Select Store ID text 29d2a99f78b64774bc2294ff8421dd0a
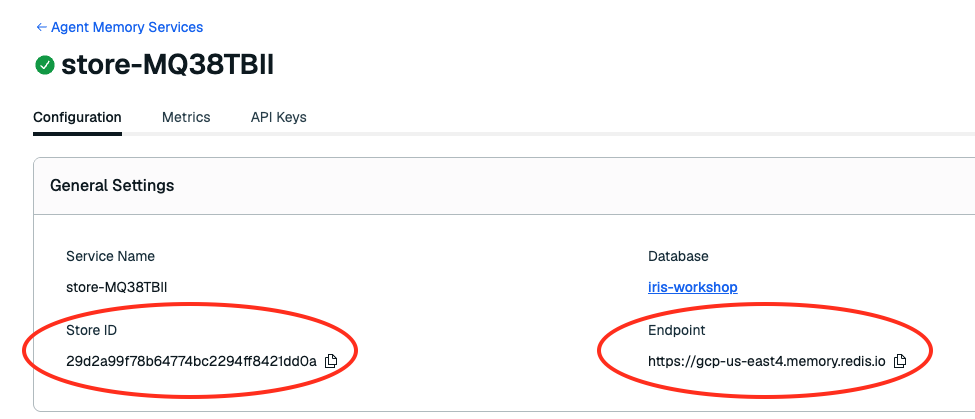 click(192, 361)
